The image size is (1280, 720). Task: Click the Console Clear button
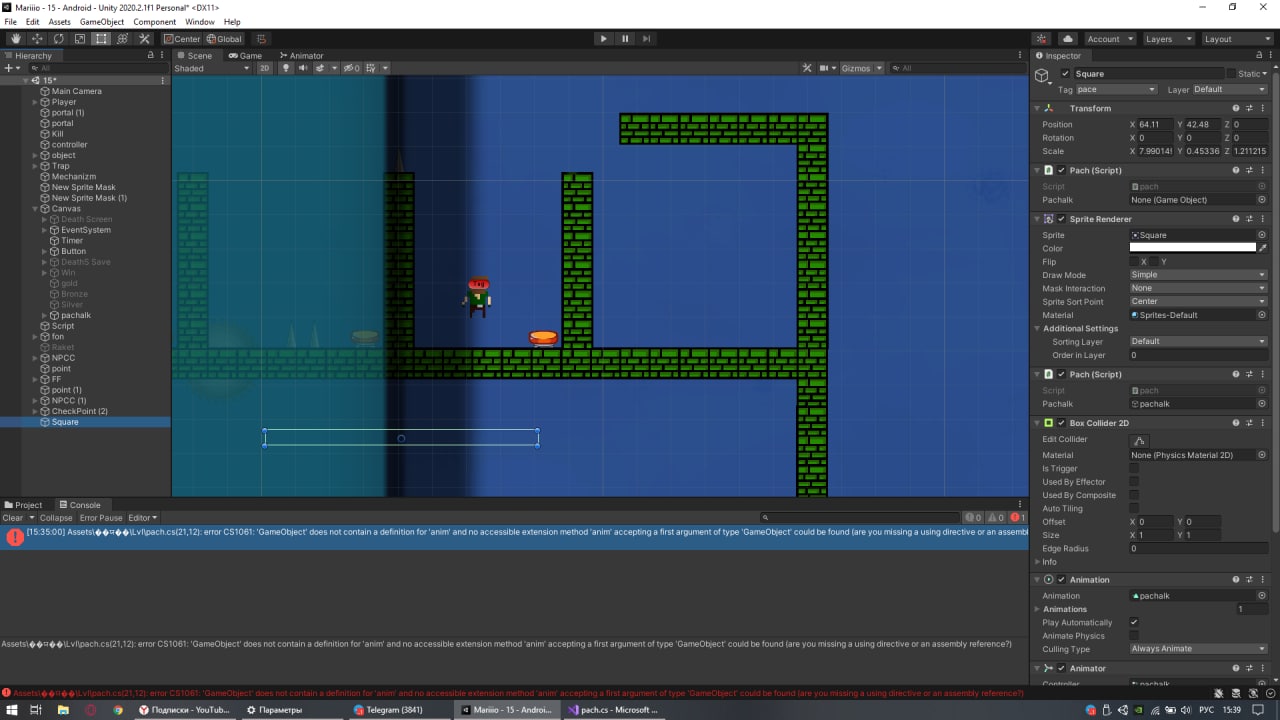(13, 518)
